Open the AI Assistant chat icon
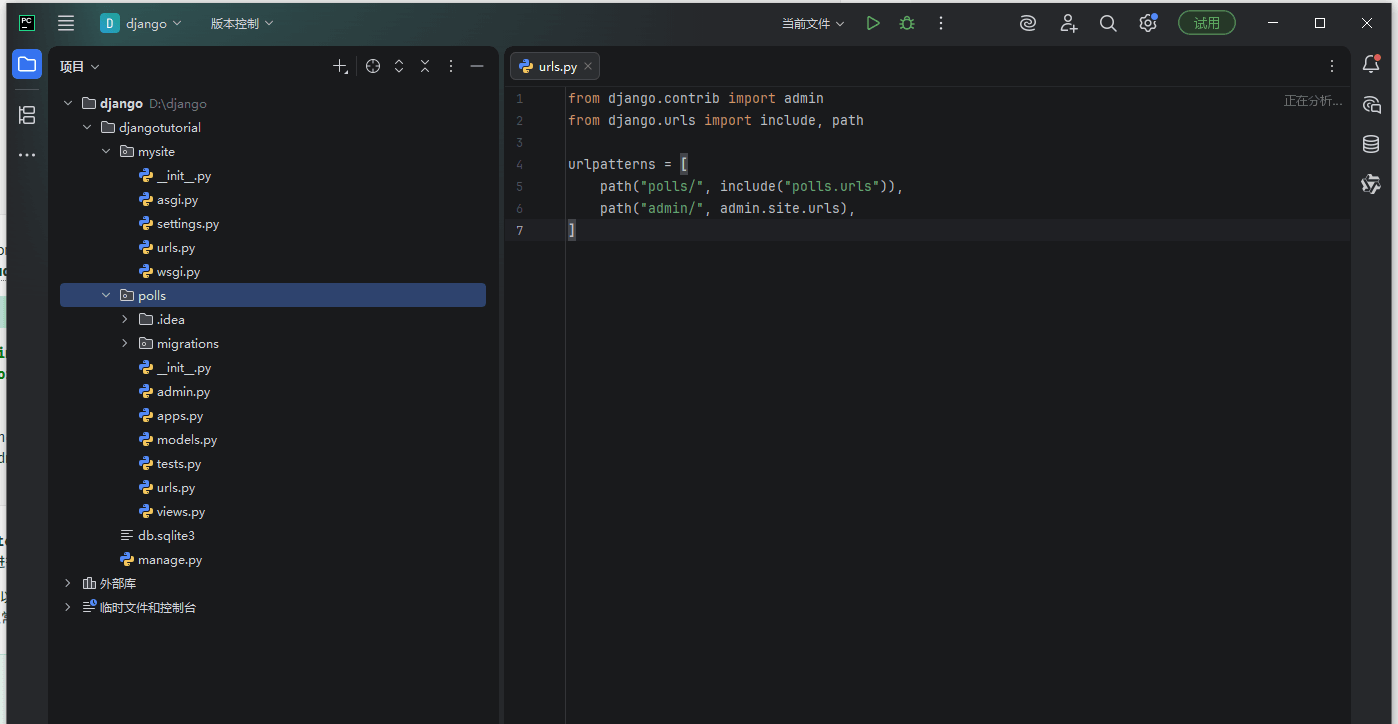Screen dimensions: 1398x724 pyautogui.click(x=1371, y=105)
